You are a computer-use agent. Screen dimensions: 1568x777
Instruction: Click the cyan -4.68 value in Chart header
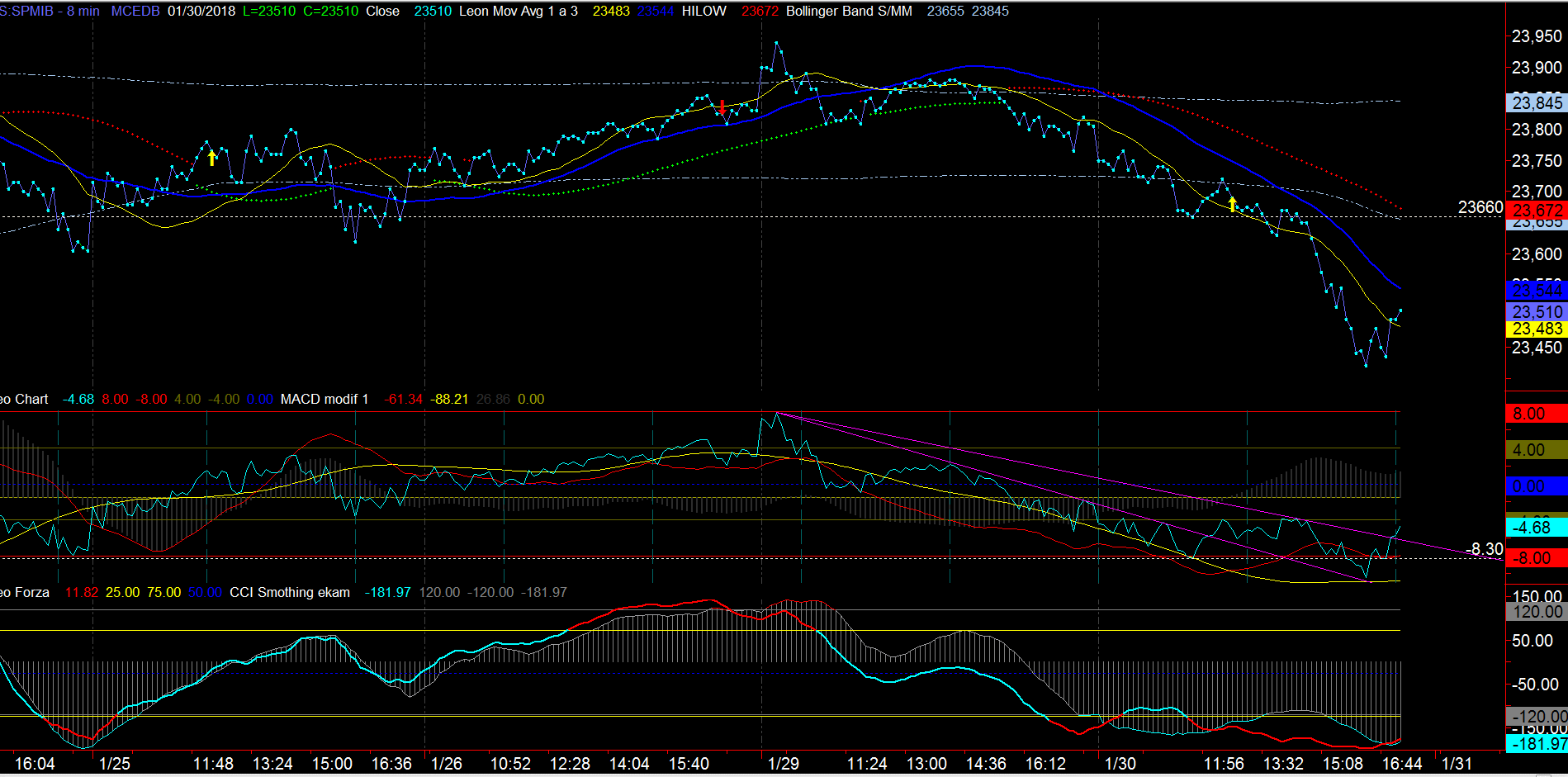click(78, 400)
